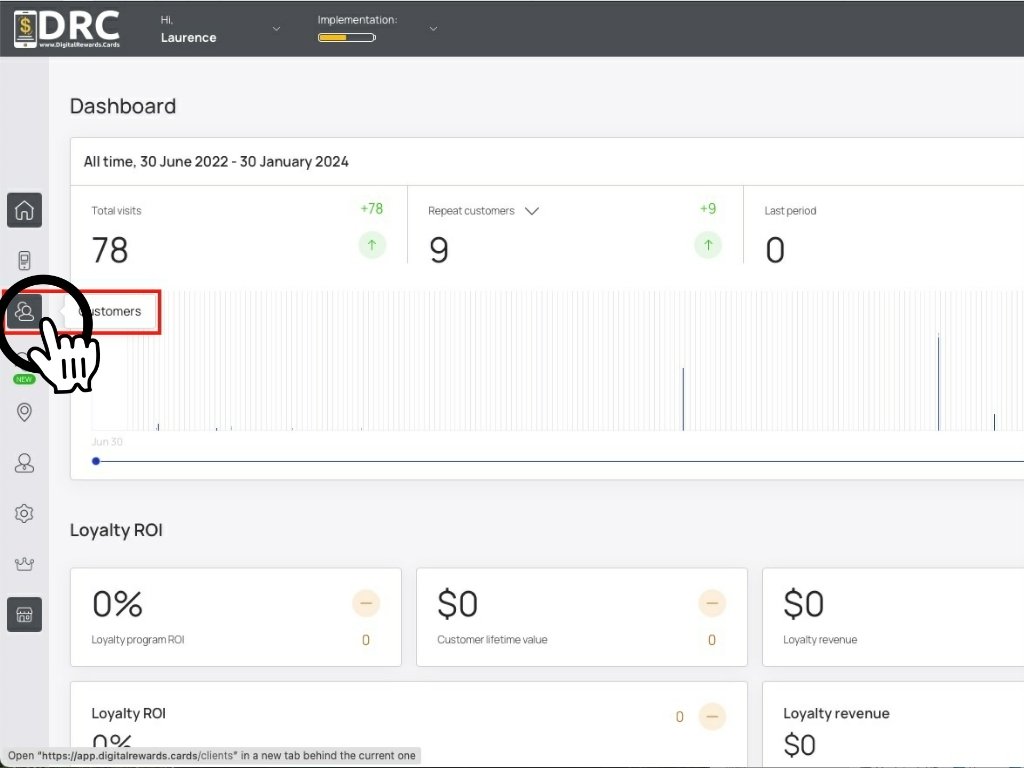The height and width of the screenshot is (768, 1024).
Task: Open the single user profile sidebar icon
Action: pos(24,463)
